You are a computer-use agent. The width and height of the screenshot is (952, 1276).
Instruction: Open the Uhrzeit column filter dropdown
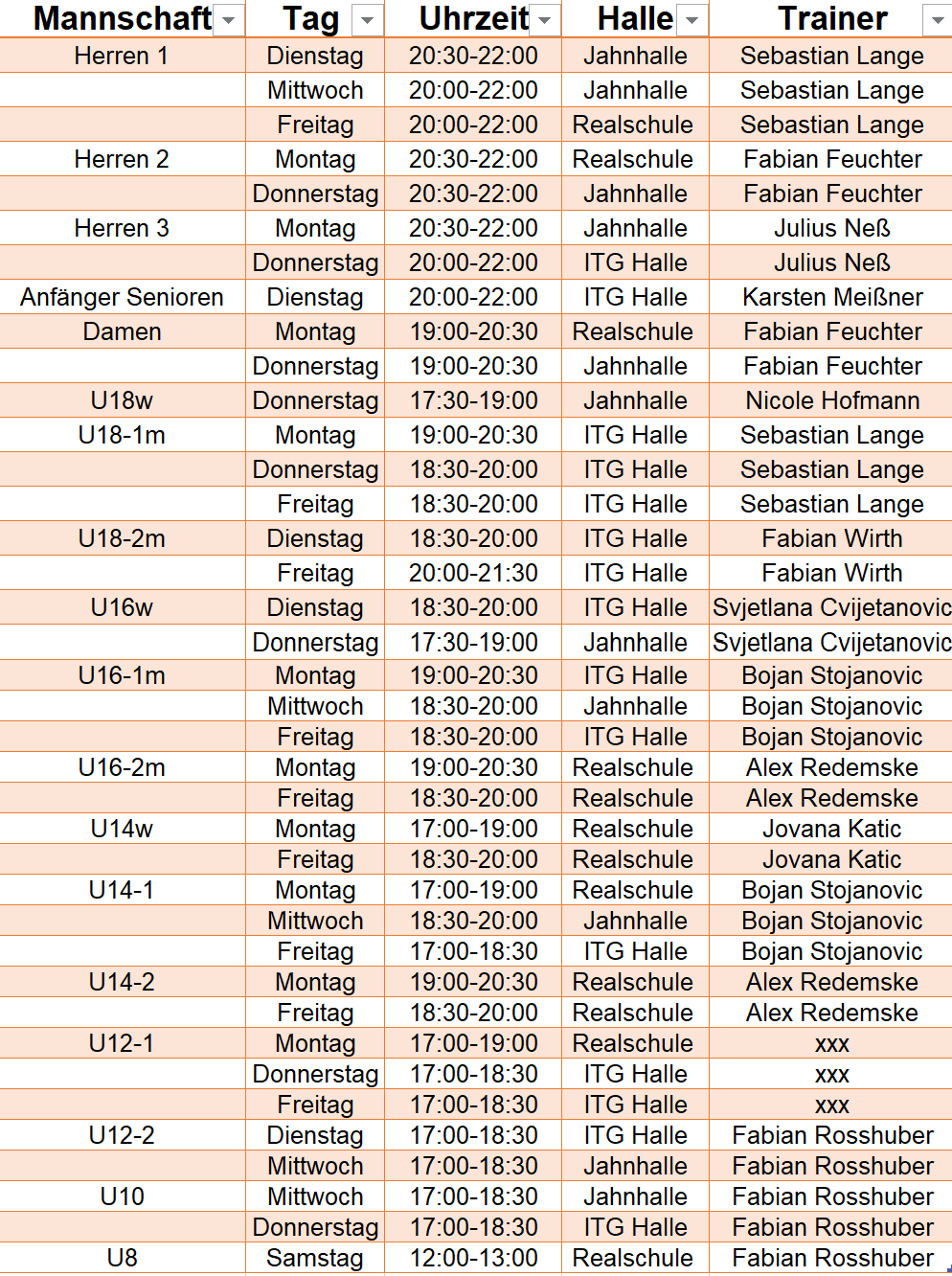click(544, 20)
